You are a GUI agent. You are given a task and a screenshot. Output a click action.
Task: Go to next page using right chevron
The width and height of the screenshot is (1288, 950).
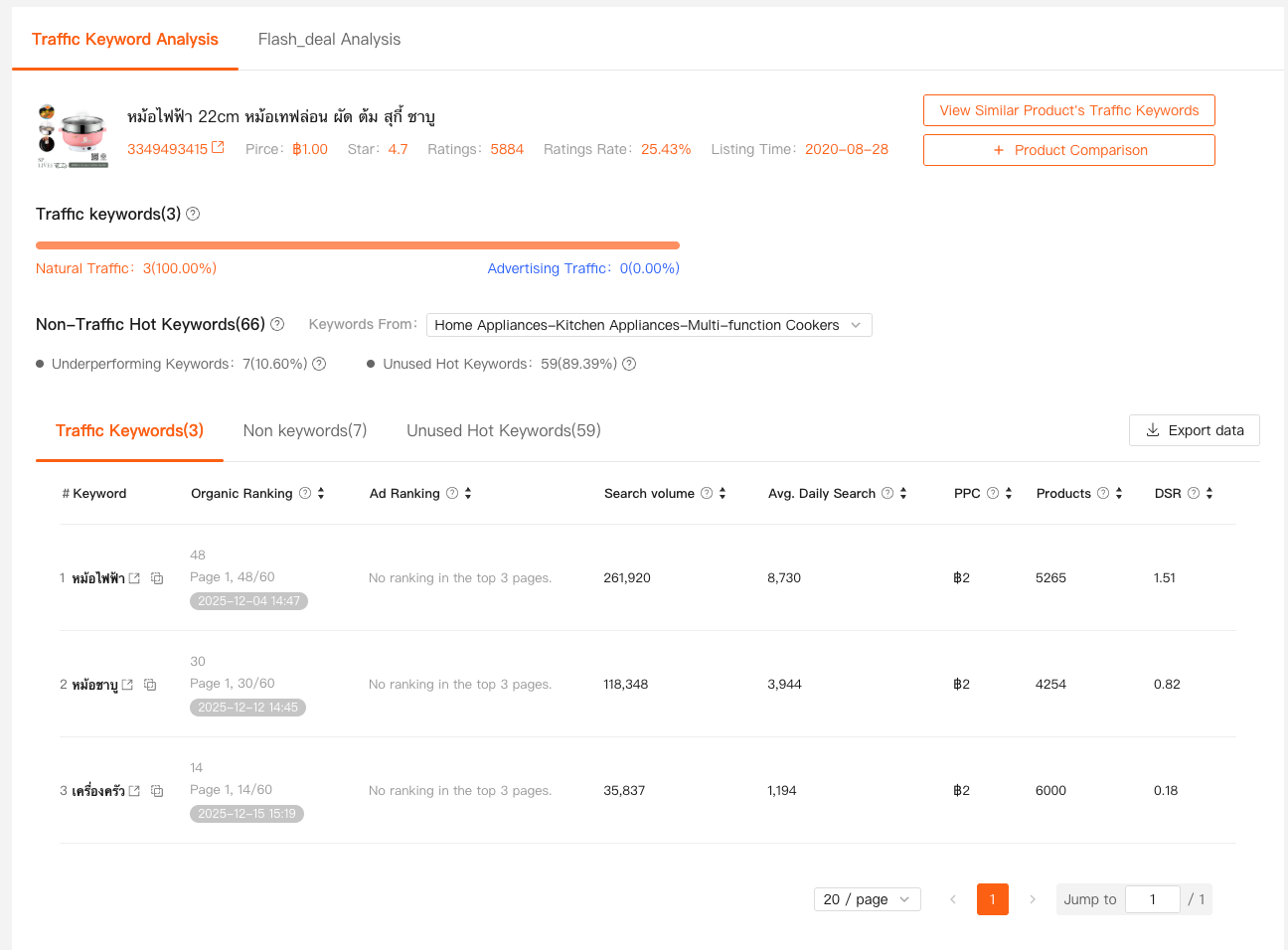1033,899
